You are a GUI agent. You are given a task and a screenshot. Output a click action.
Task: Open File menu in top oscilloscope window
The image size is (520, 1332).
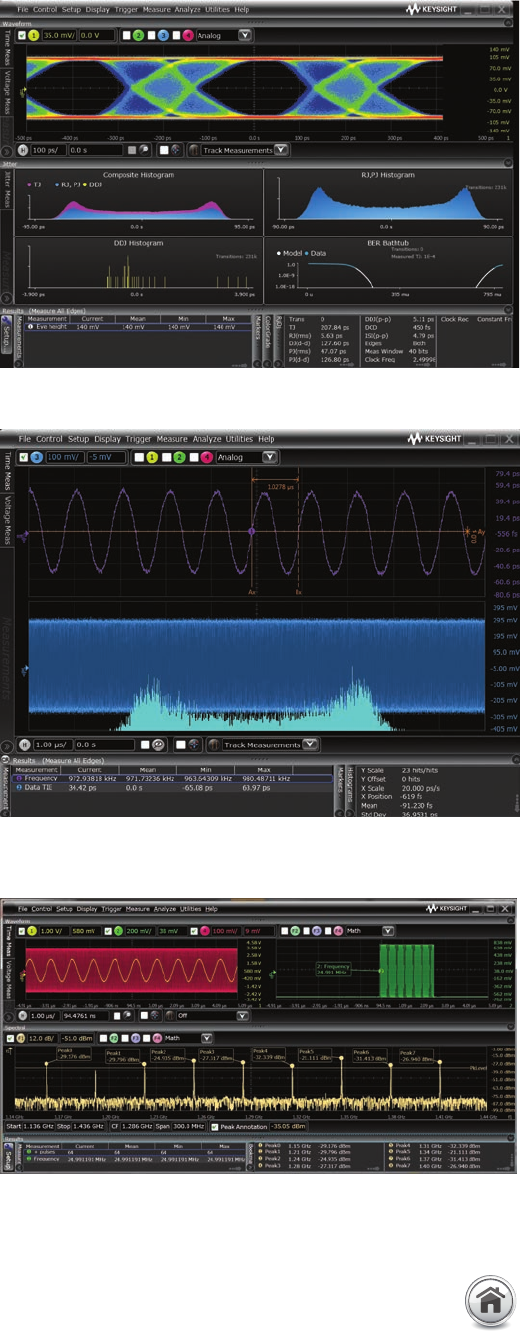(22, 8)
